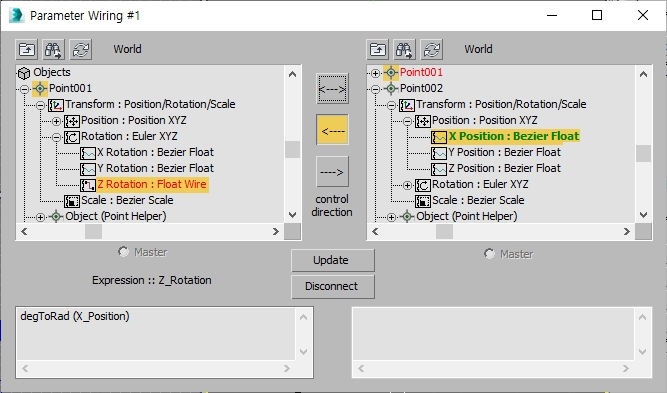
Task: Collapse Rotation Euler XYZ in left tree
Action: tap(56, 137)
